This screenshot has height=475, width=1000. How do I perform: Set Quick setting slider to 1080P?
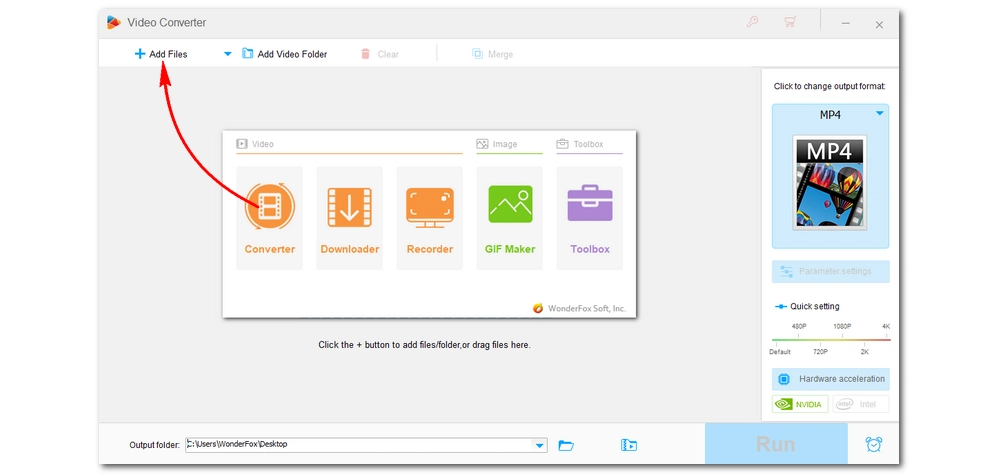tap(841, 340)
